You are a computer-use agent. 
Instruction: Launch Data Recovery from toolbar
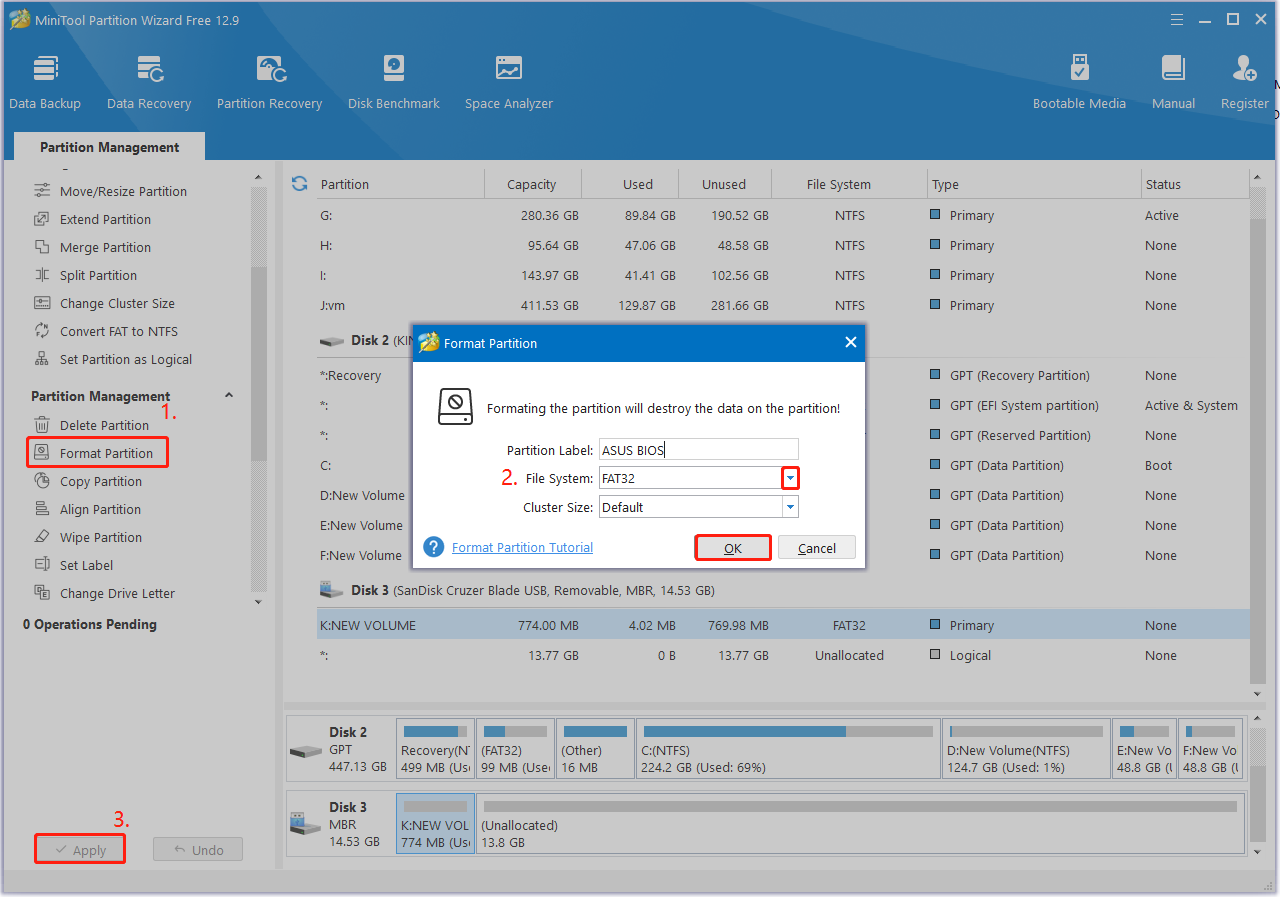149,83
